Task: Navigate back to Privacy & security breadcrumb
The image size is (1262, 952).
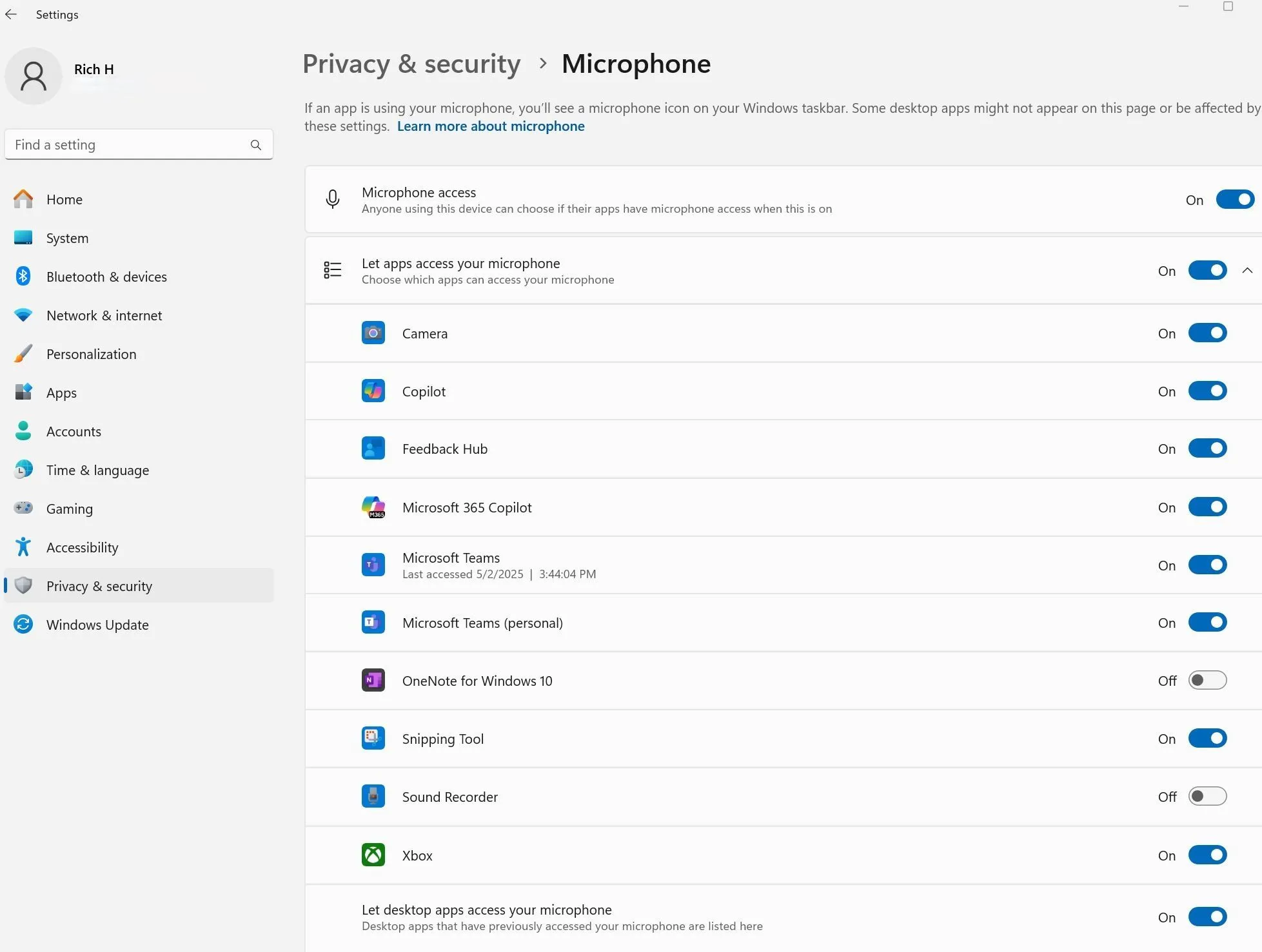Action: (x=411, y=64)
